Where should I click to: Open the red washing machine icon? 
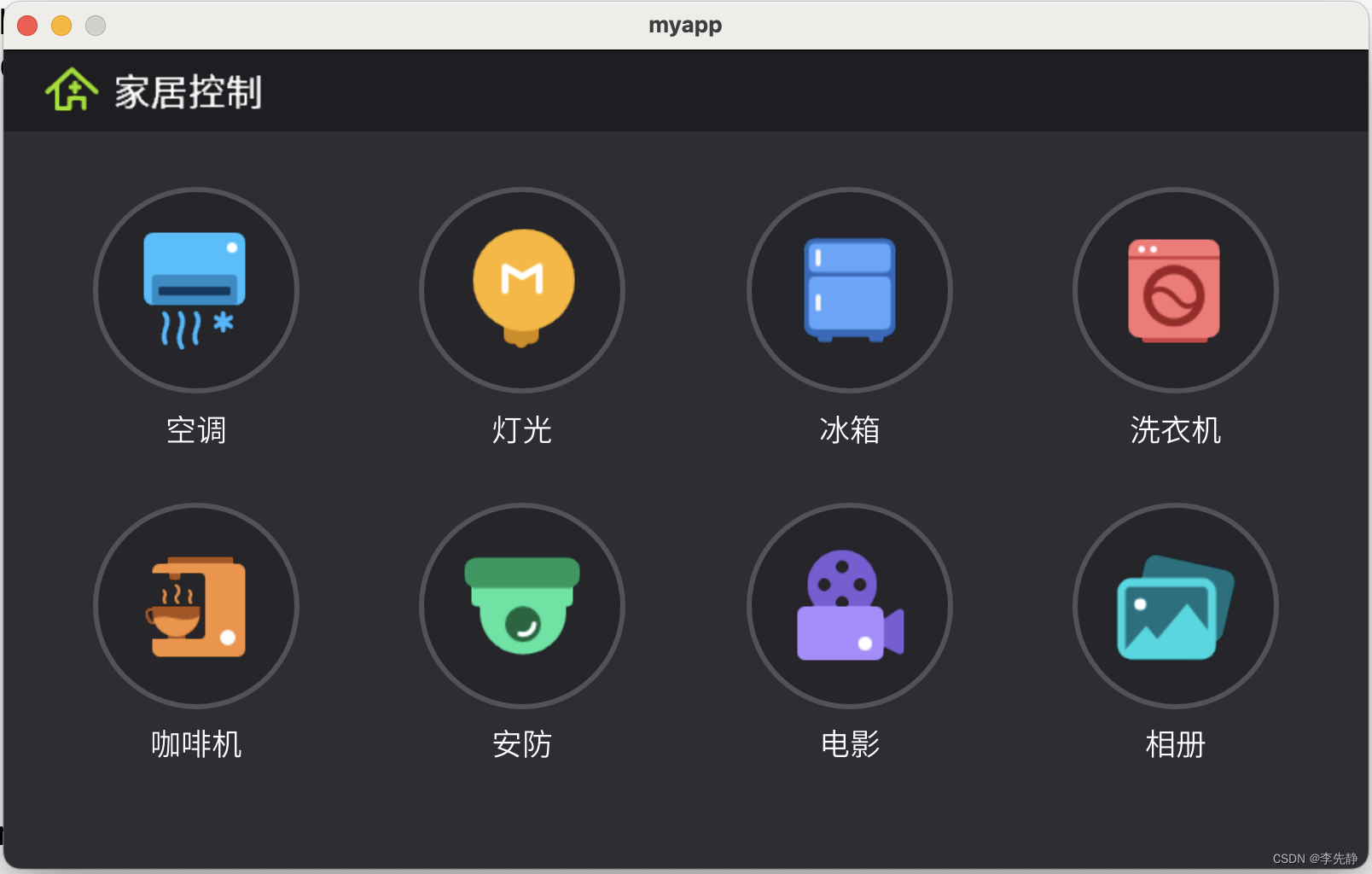pos(1175,290)
